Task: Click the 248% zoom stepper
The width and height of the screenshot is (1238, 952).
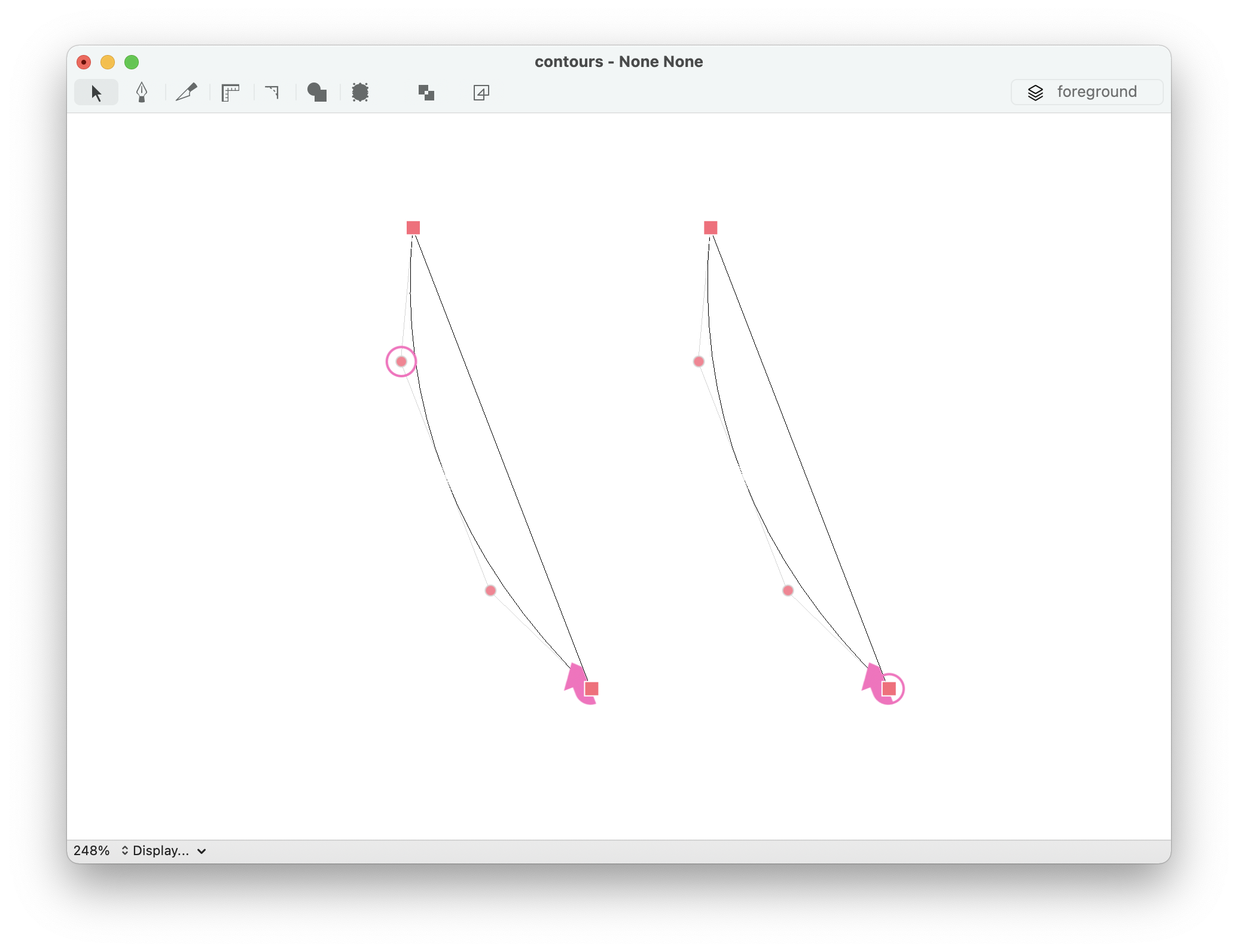Action: tap(124, 851)
